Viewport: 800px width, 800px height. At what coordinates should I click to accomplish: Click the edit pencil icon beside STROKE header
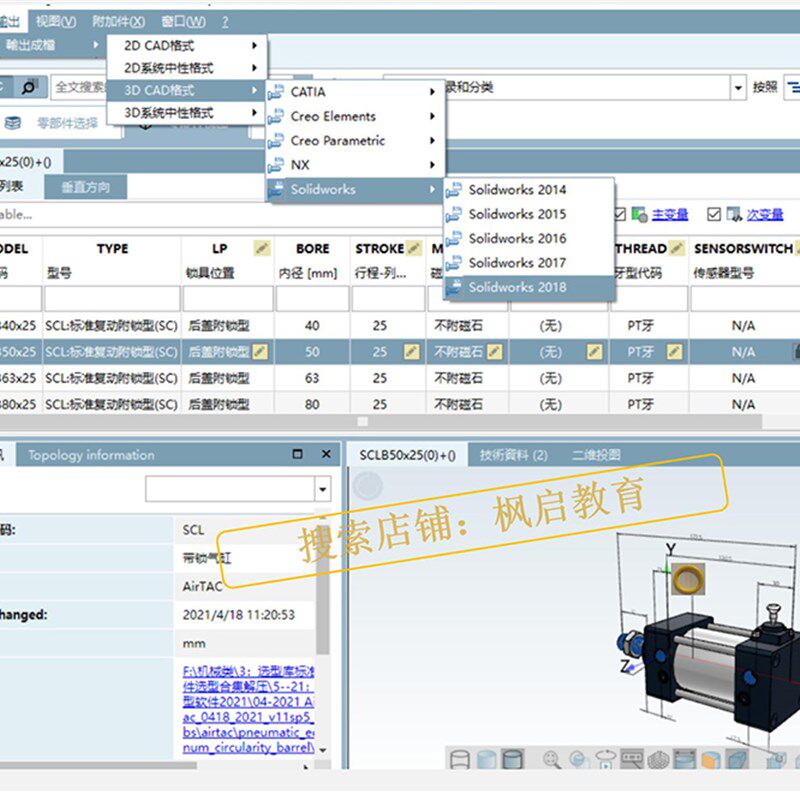[x=414, y=248]
